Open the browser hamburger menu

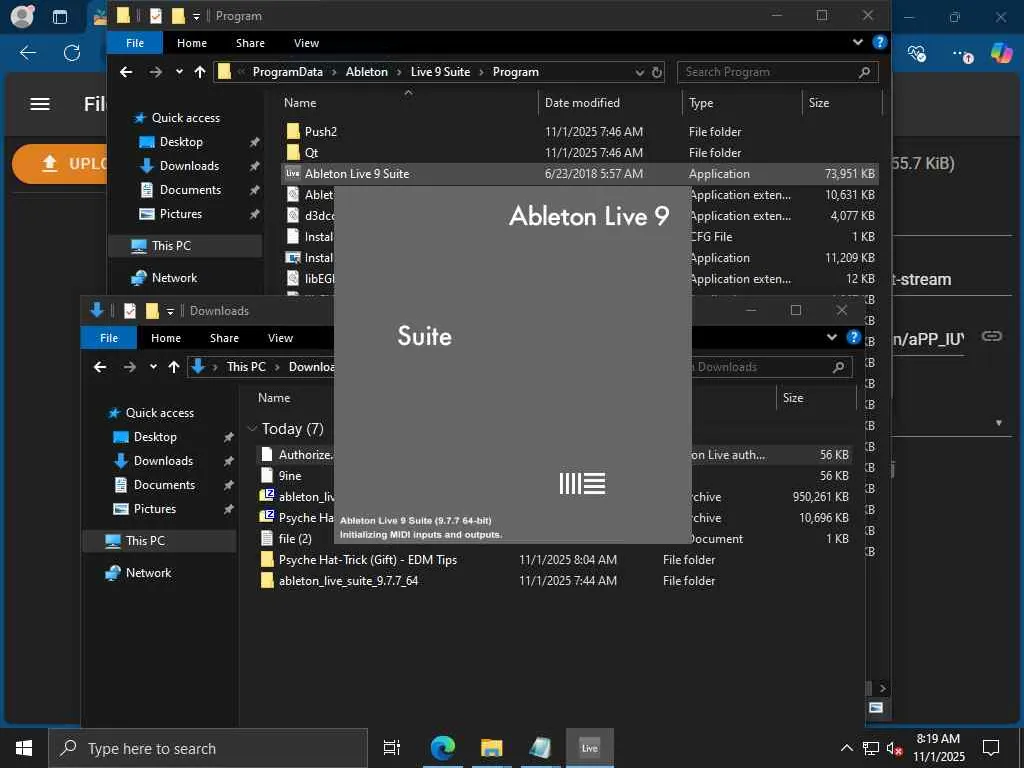(40, 104)
